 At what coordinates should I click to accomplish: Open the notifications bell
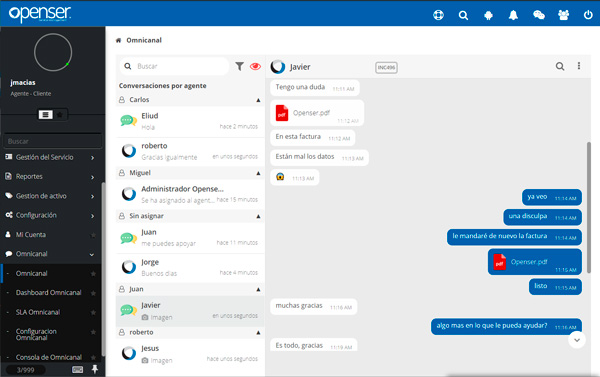tap(513, 15)
